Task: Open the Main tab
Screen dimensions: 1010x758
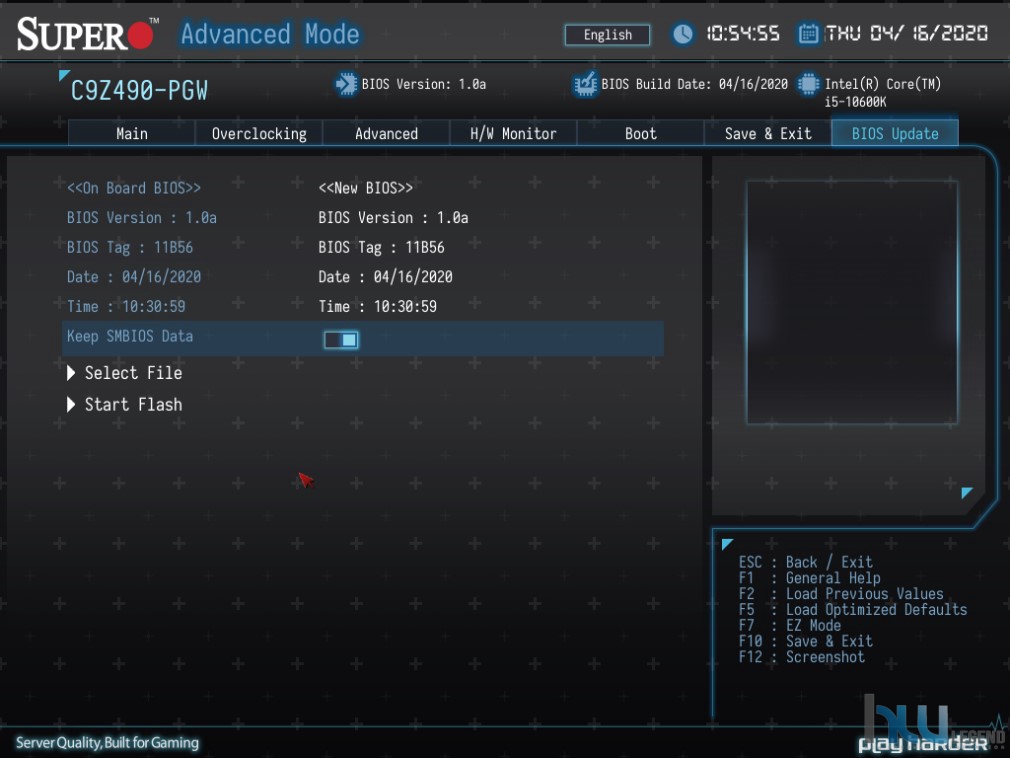Action: click(x=131, y=133)
